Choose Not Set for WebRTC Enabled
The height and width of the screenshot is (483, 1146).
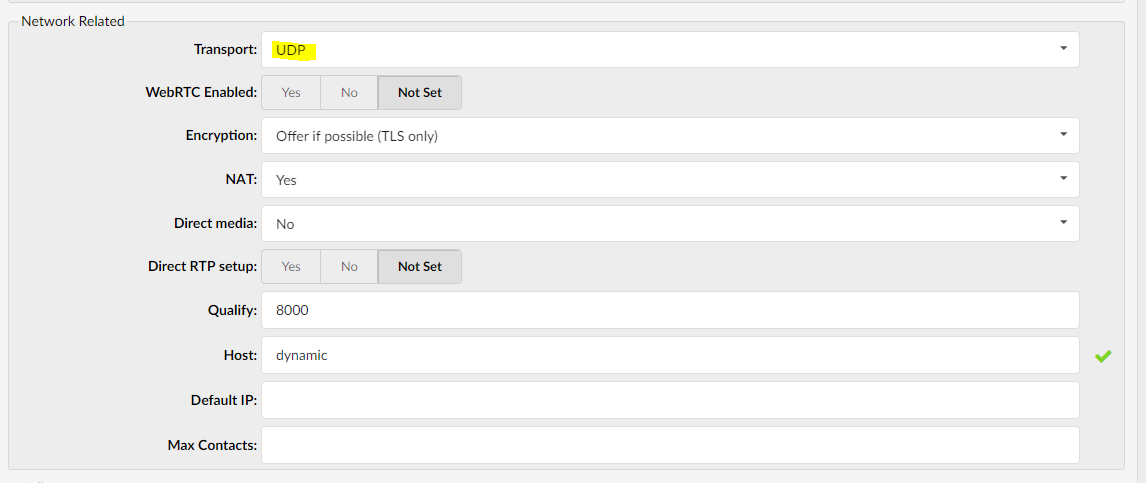(419, 93)
